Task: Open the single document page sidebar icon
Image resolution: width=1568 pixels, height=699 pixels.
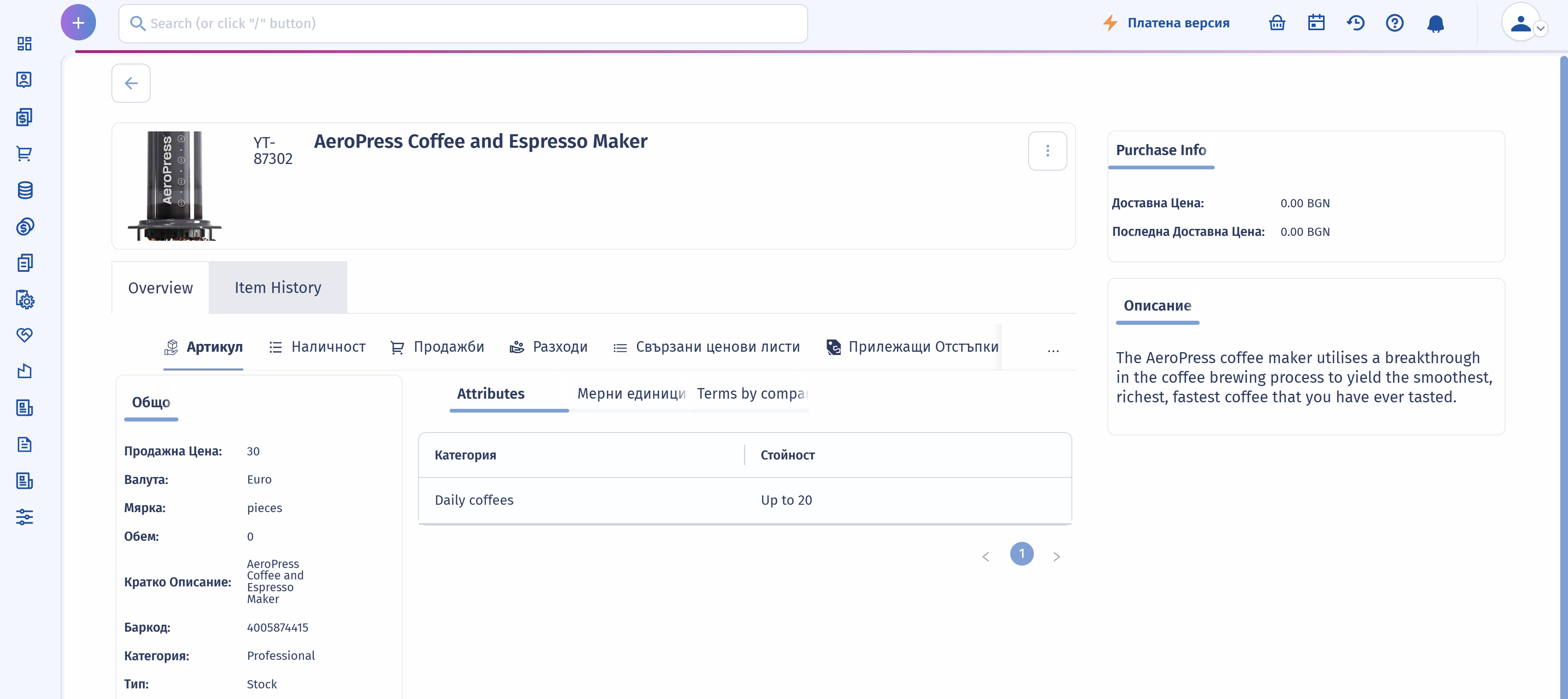Action: (x=24, y=445)
